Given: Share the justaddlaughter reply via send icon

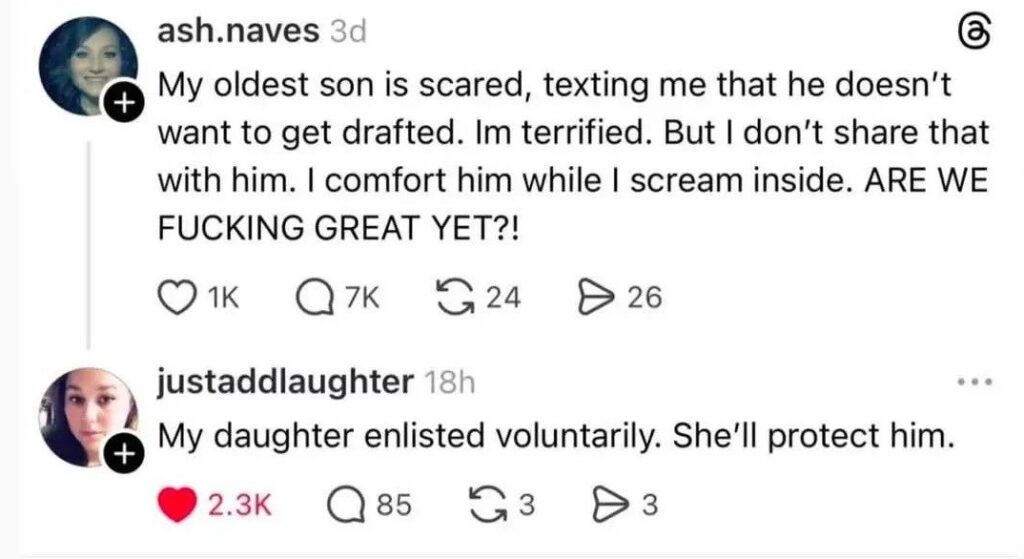Looking at the screenshot, I should 605,505.
